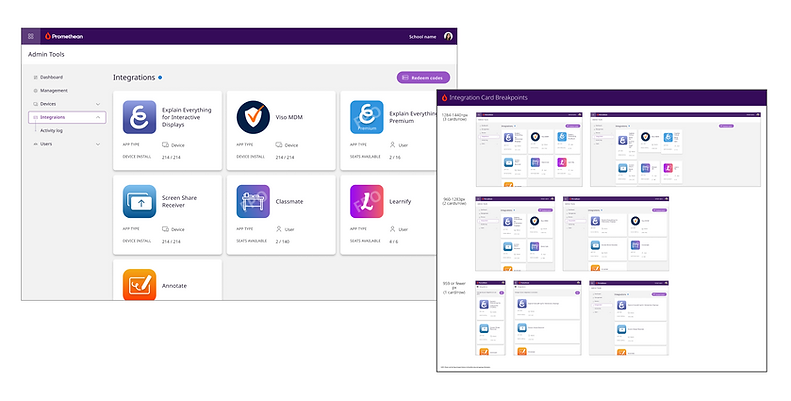Screen dimensions: 791x401
Task: Click the Screen Share Receiver title
Action: [x=179, y=201]
